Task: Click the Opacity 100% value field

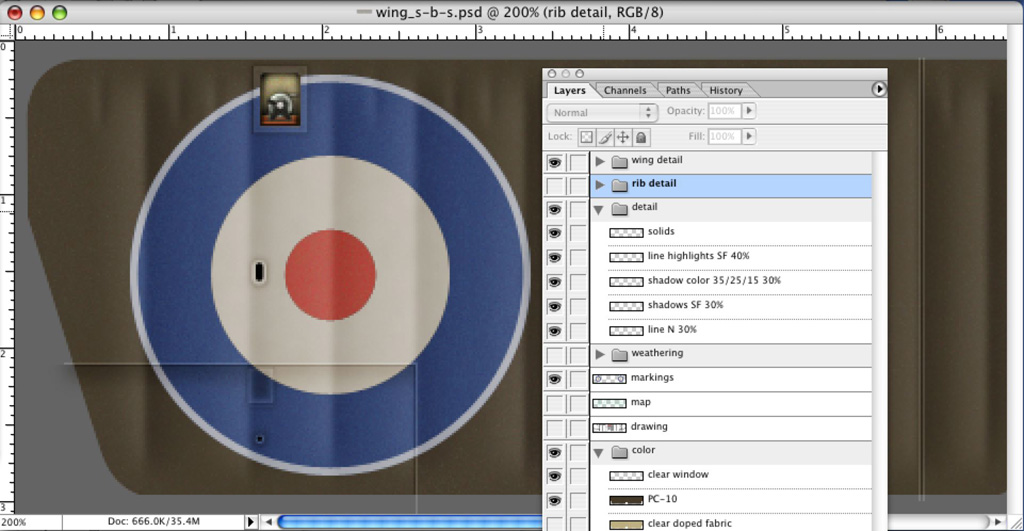Action: pyautogui.click(x=725, y=111)
